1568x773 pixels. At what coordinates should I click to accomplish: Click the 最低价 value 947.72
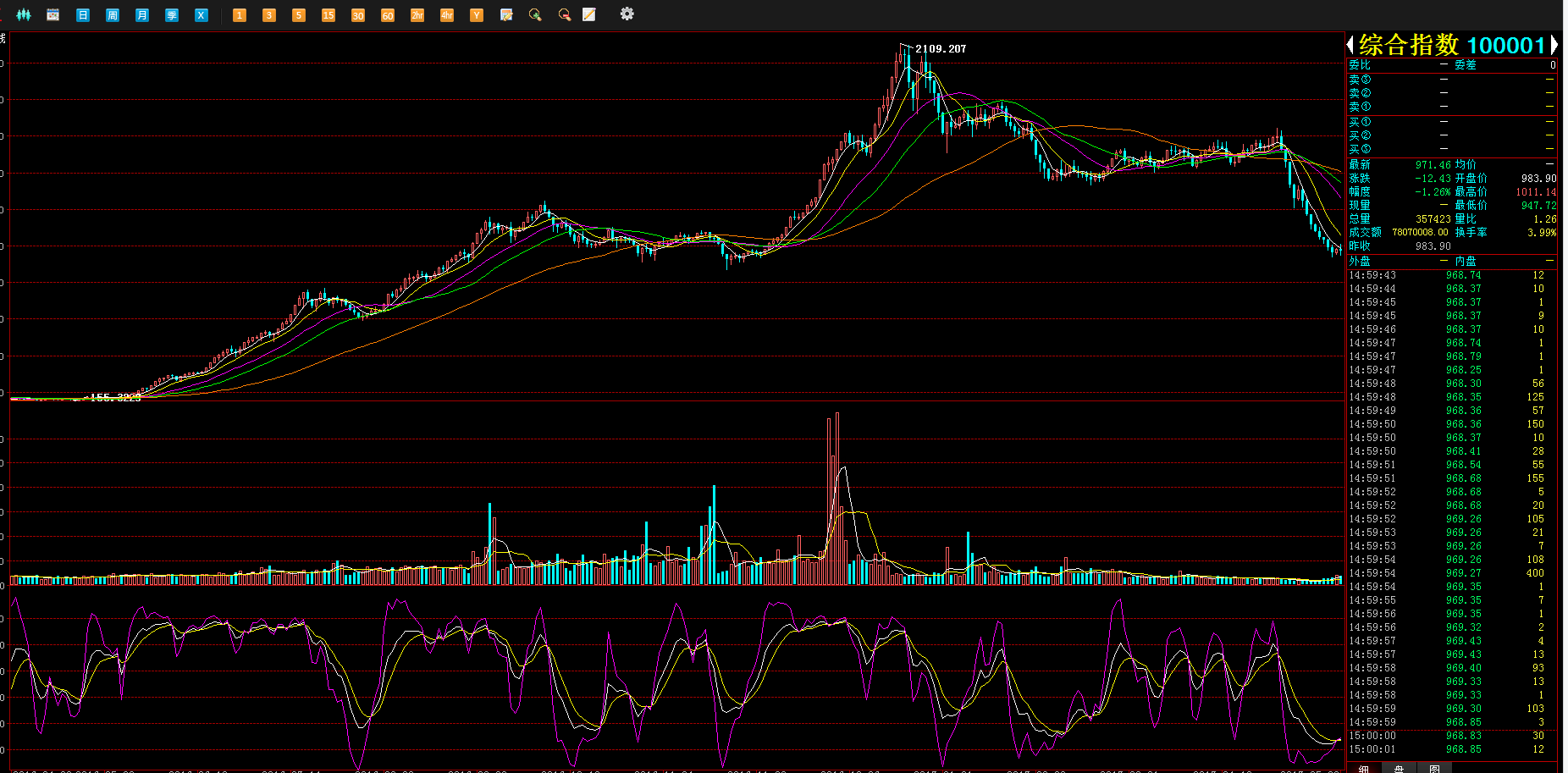pos(1538,206)
